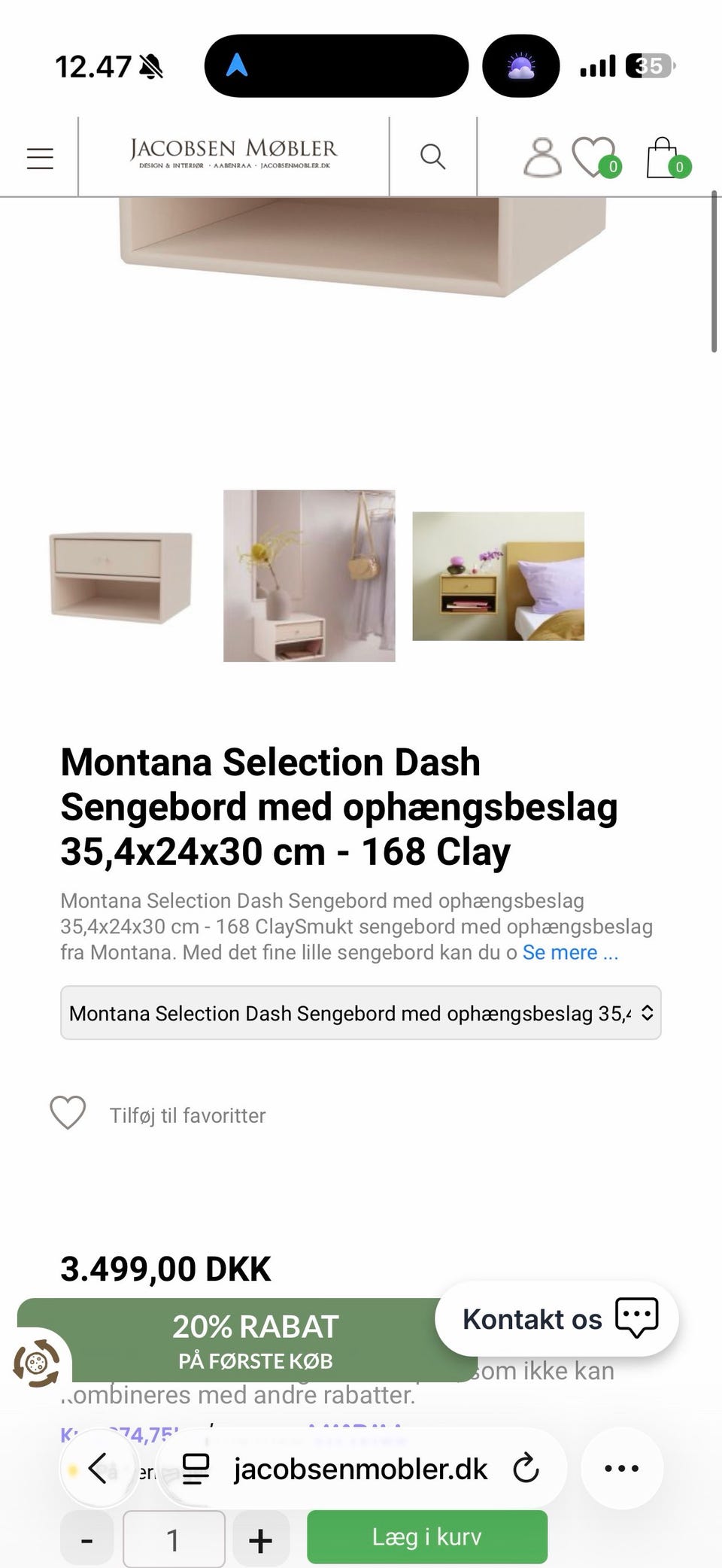Select the yellow bedroom thumbnail
The width and height of the screenshot is (722, 1568).
click(x=498, y=576)
